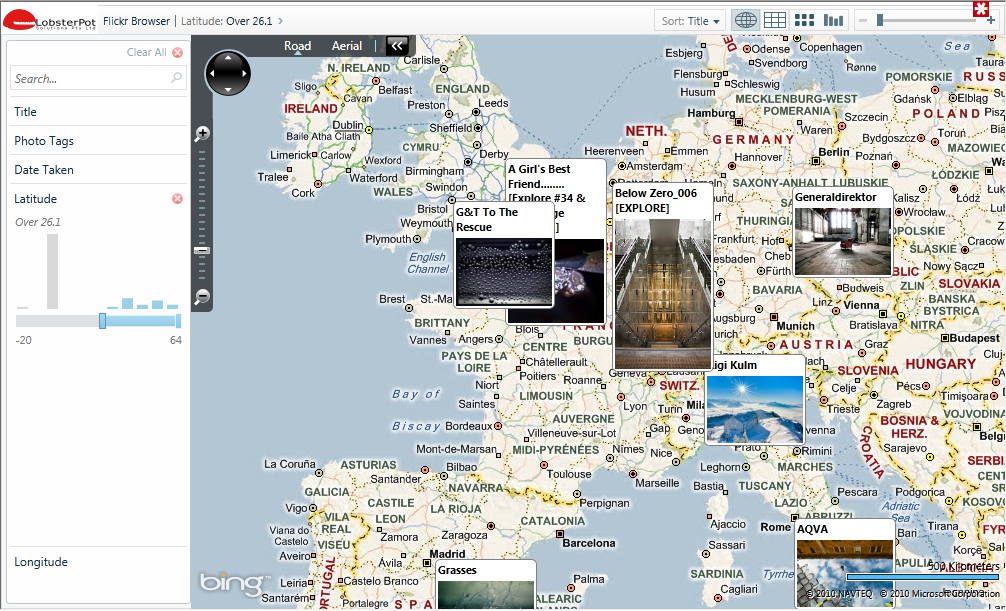Click the Over 26.1 label under Latitude filter

(x=38, y=222)
